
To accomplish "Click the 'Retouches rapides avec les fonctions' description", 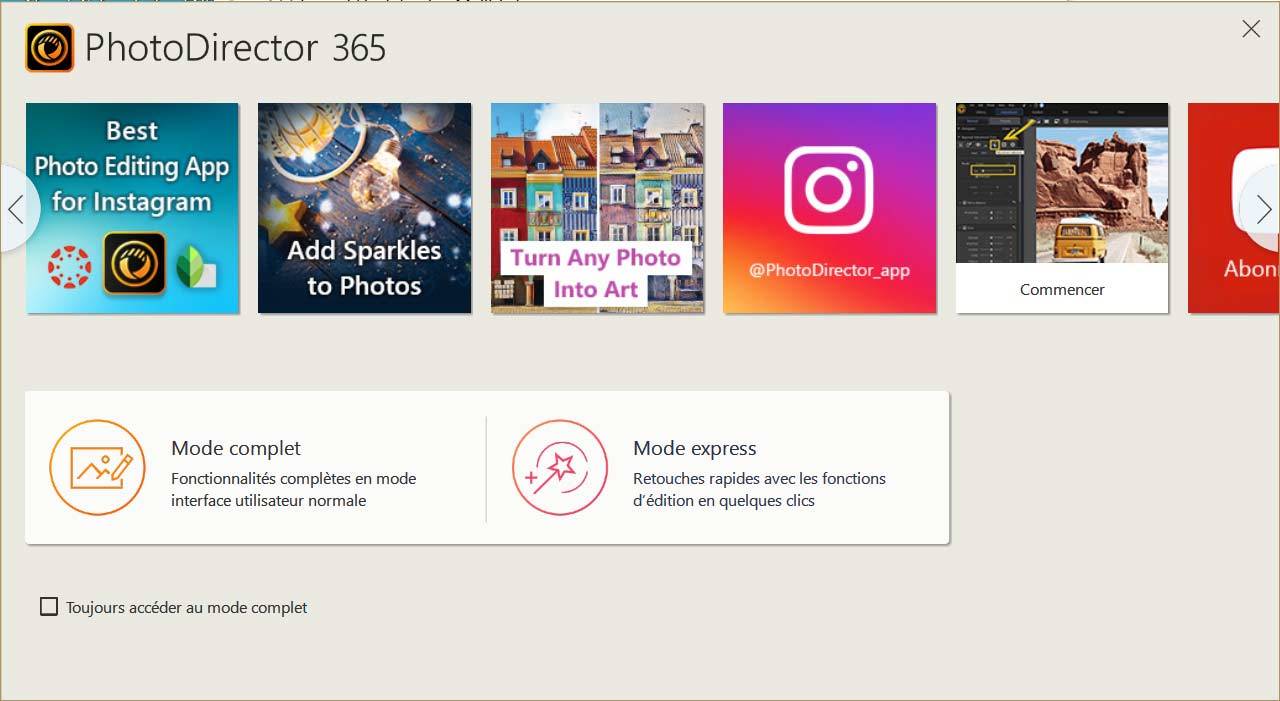I will 759,478.
